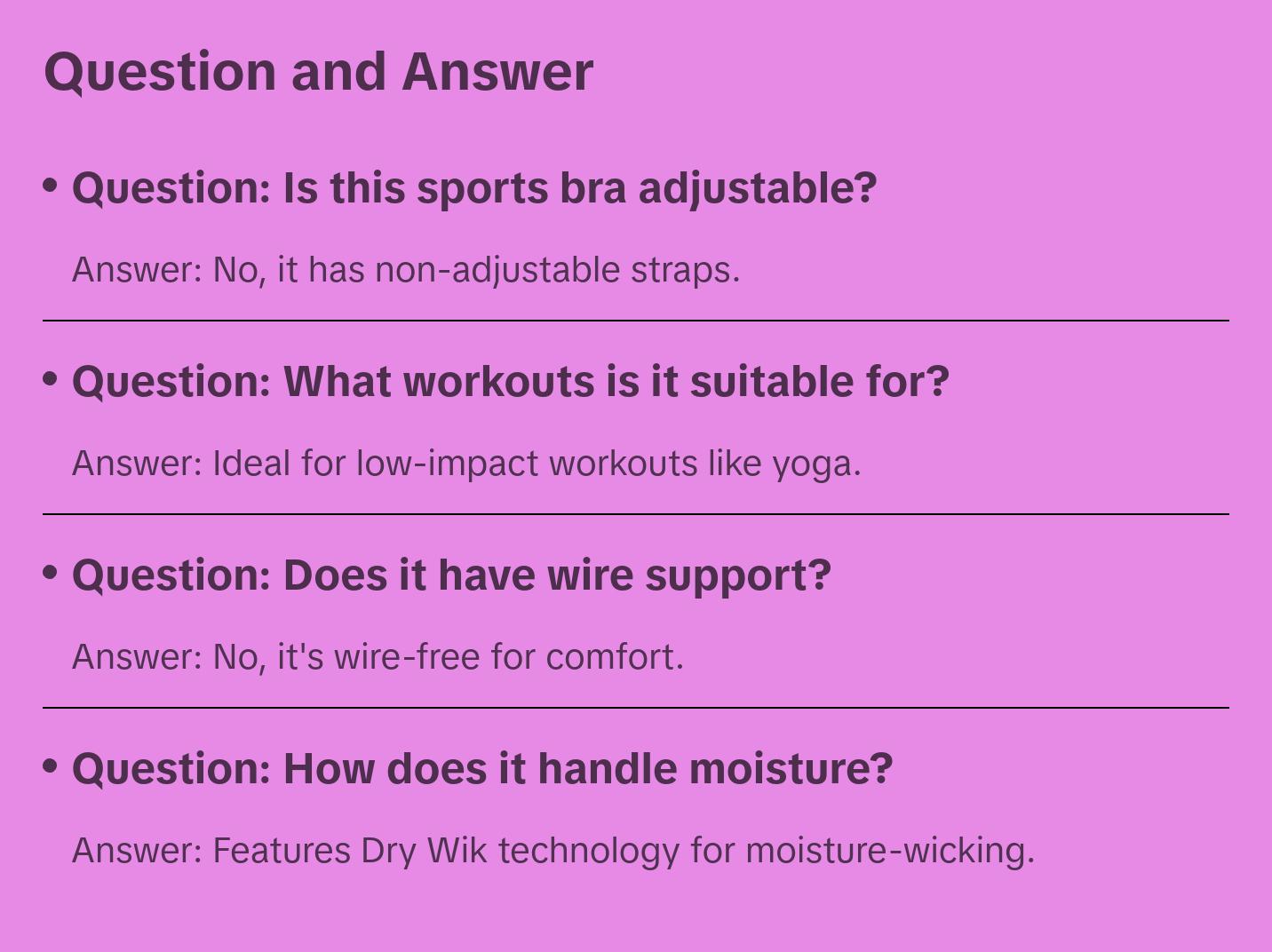Click the bullet beside the moisture question

(51, 766)
